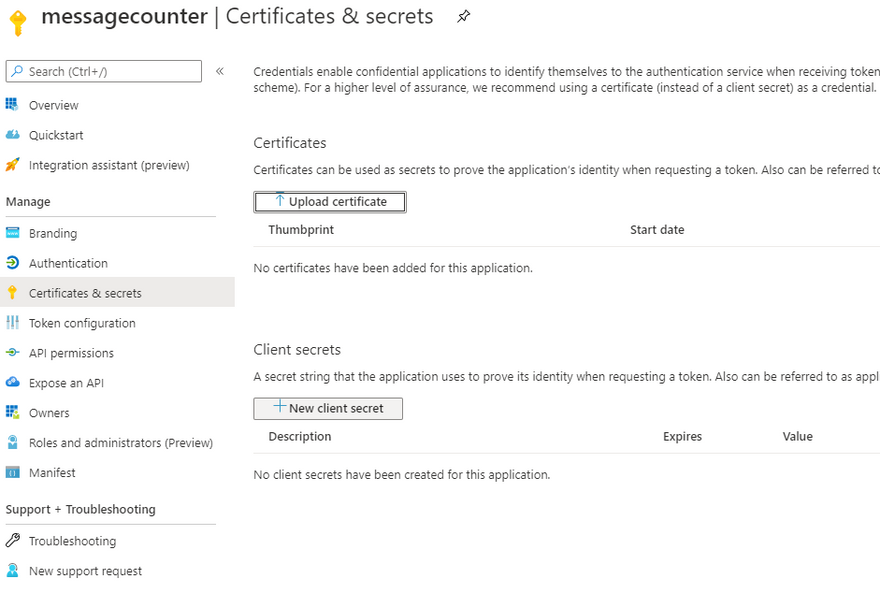Click the Upload certificate button
The width and height of the screenshot is (880, 595).
coord(330,202)
